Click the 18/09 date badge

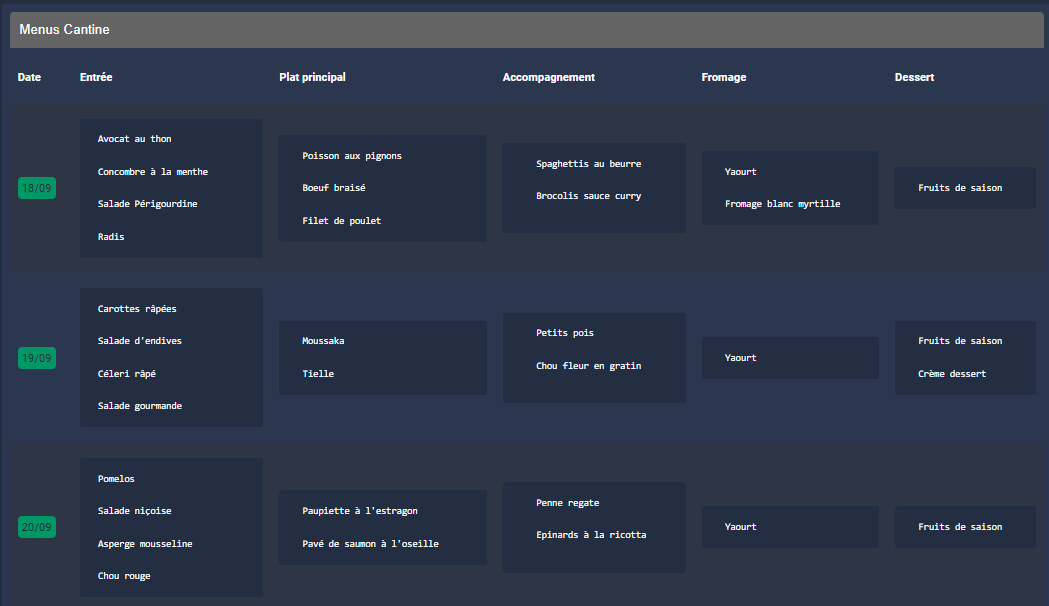pos(37,188)
